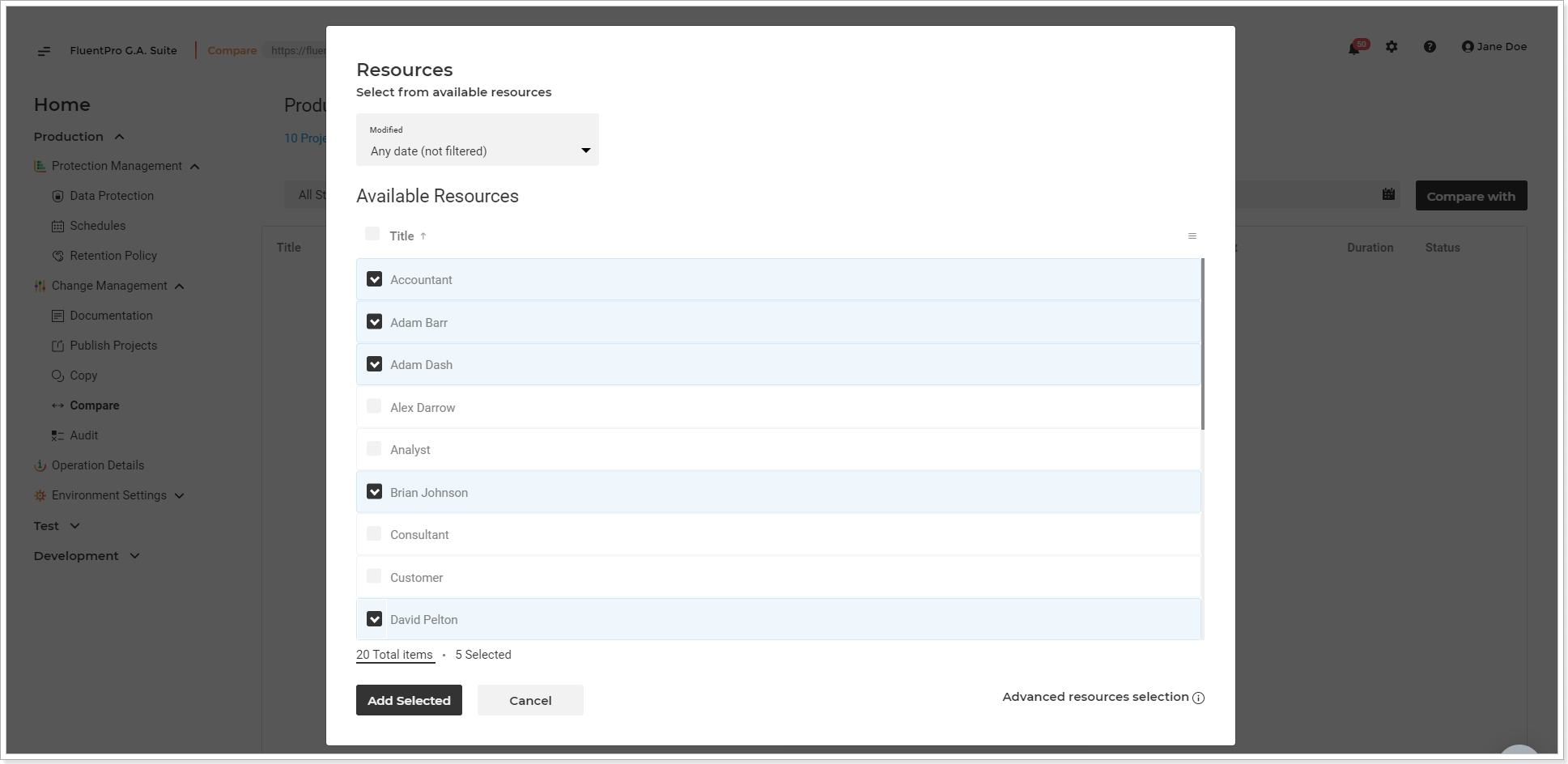Click the Consultant resource name
This screenshot has width=1568, height=764.
tap(419, 535)
